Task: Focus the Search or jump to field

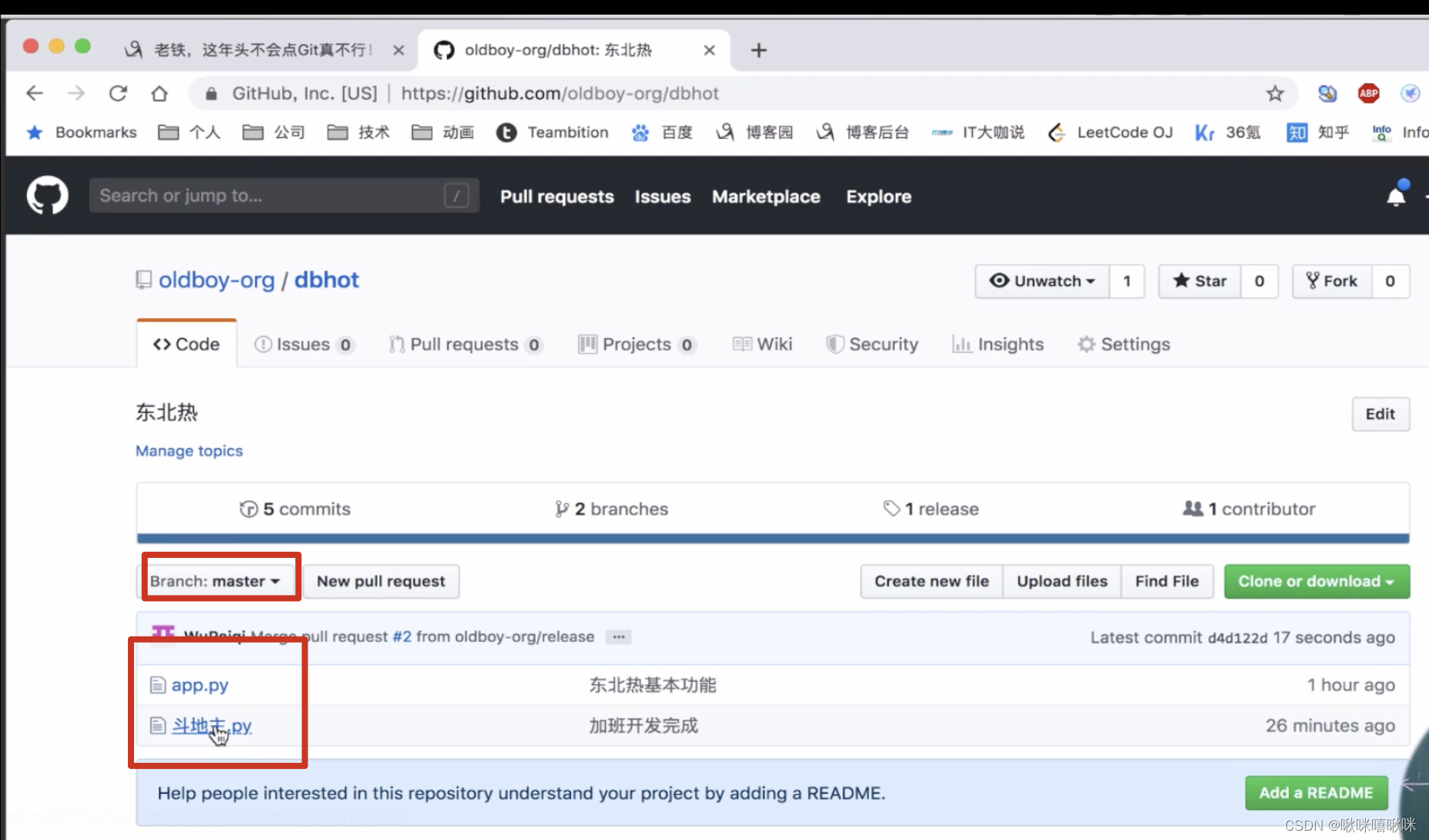Action: point(284,196)
